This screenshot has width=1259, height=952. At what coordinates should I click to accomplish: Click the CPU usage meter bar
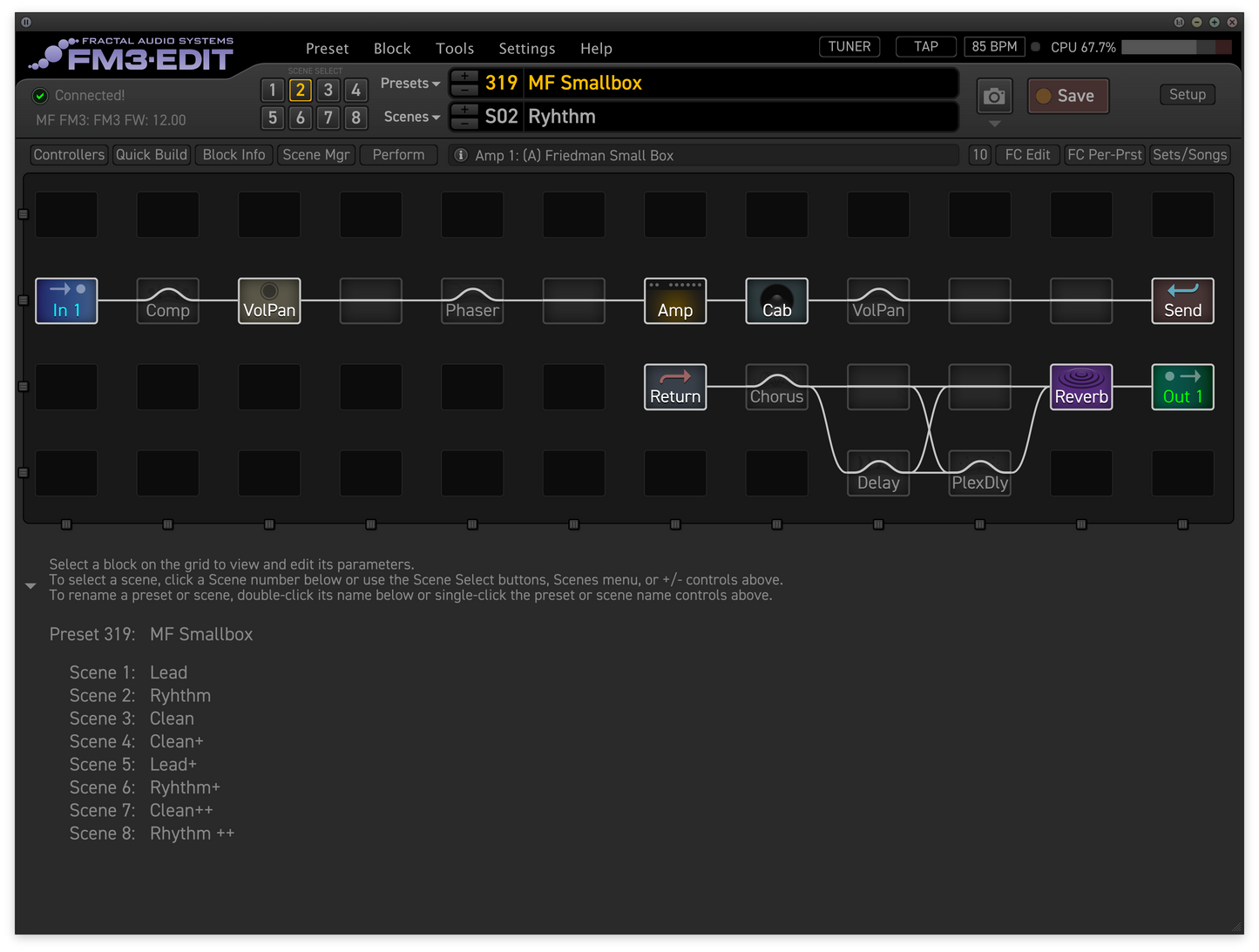(1176, 47)
